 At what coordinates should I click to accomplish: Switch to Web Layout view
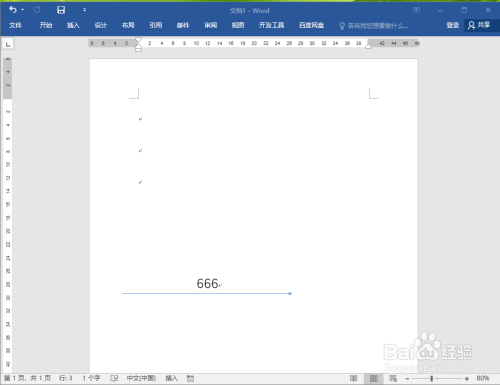tap(393, 378)
